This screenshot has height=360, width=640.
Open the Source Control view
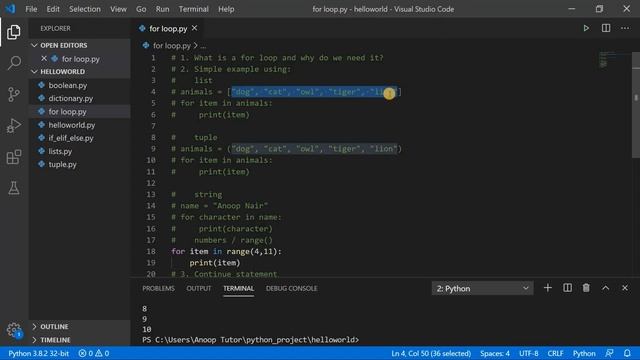(13, 94)
